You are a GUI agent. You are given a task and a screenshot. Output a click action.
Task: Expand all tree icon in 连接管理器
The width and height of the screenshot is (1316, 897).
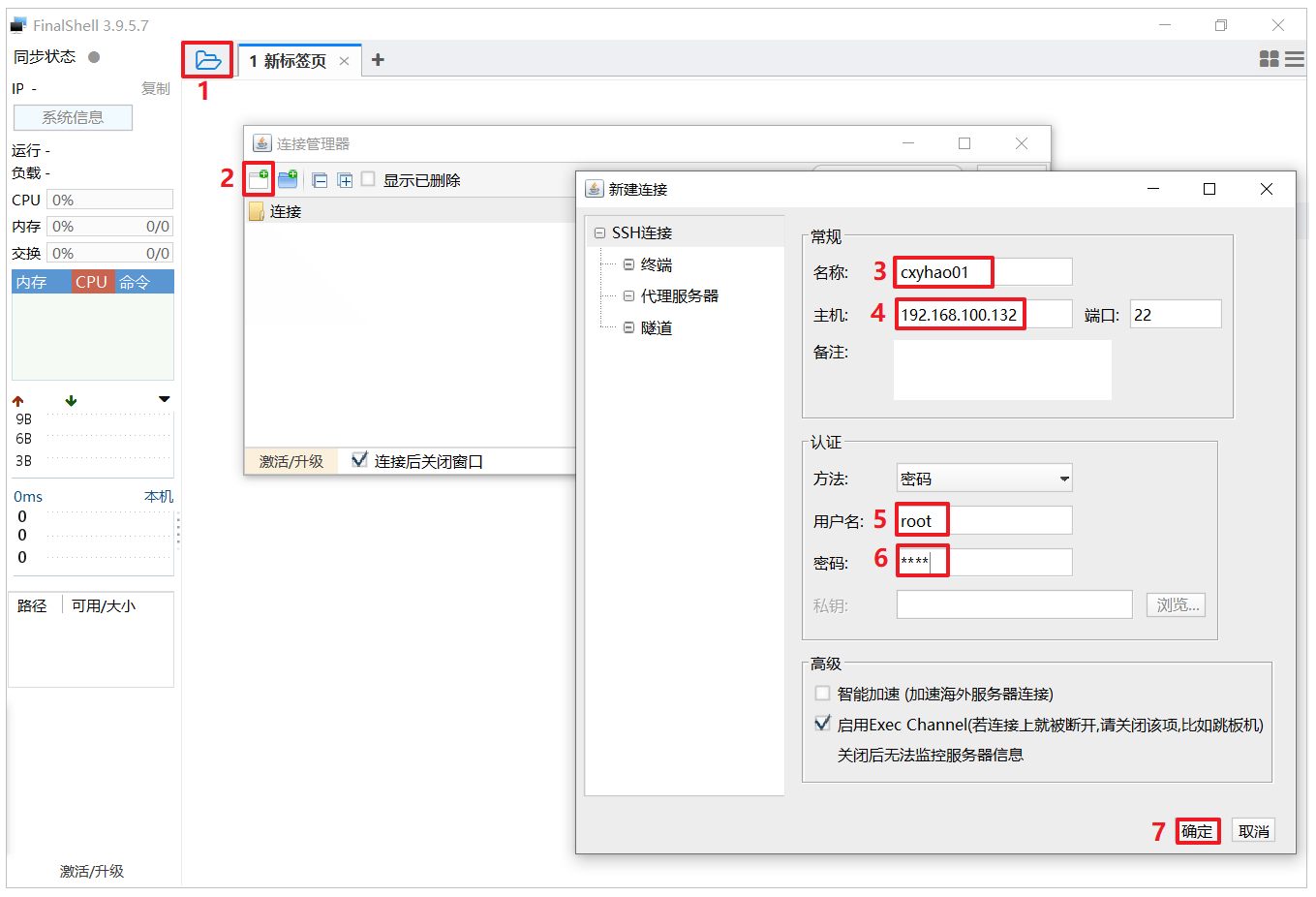(345, 180)
